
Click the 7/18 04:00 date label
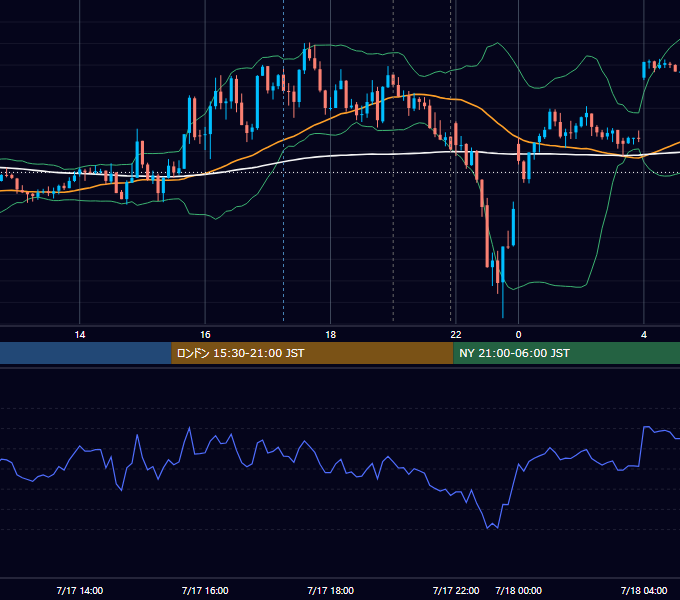pyautogui.click(x=644, y=590)
